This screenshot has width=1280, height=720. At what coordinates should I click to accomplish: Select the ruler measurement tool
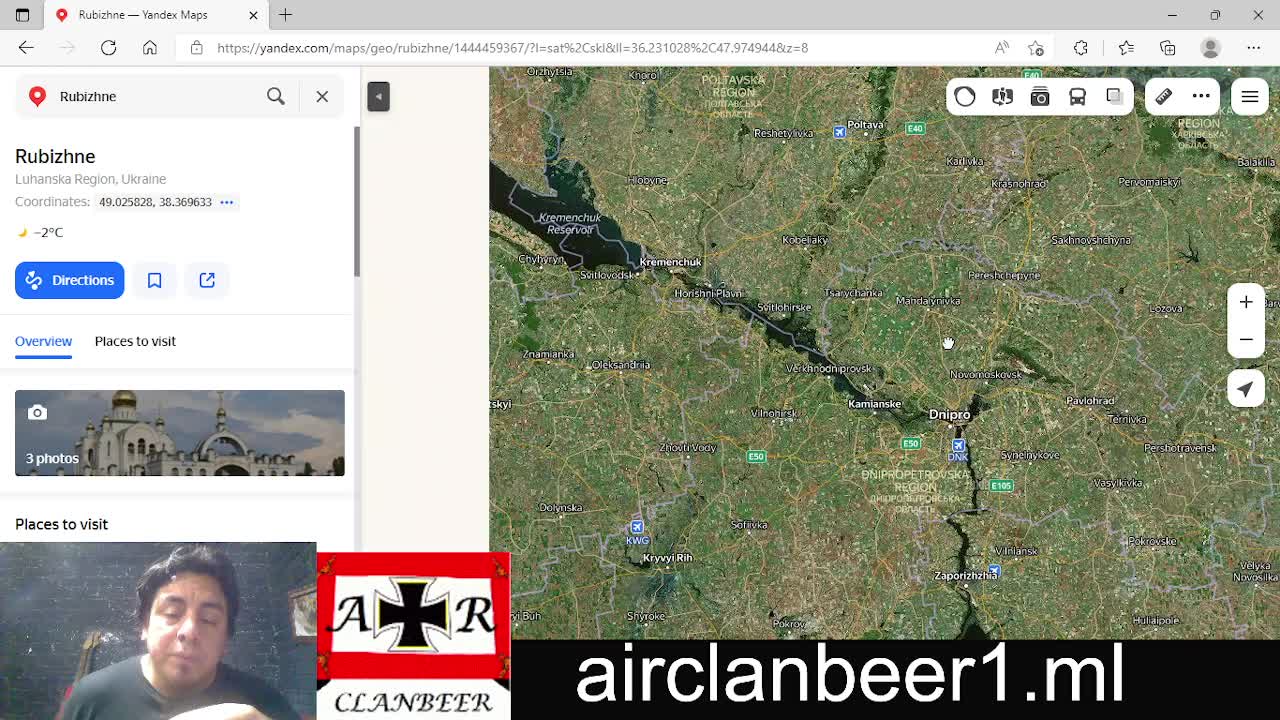1164,96
